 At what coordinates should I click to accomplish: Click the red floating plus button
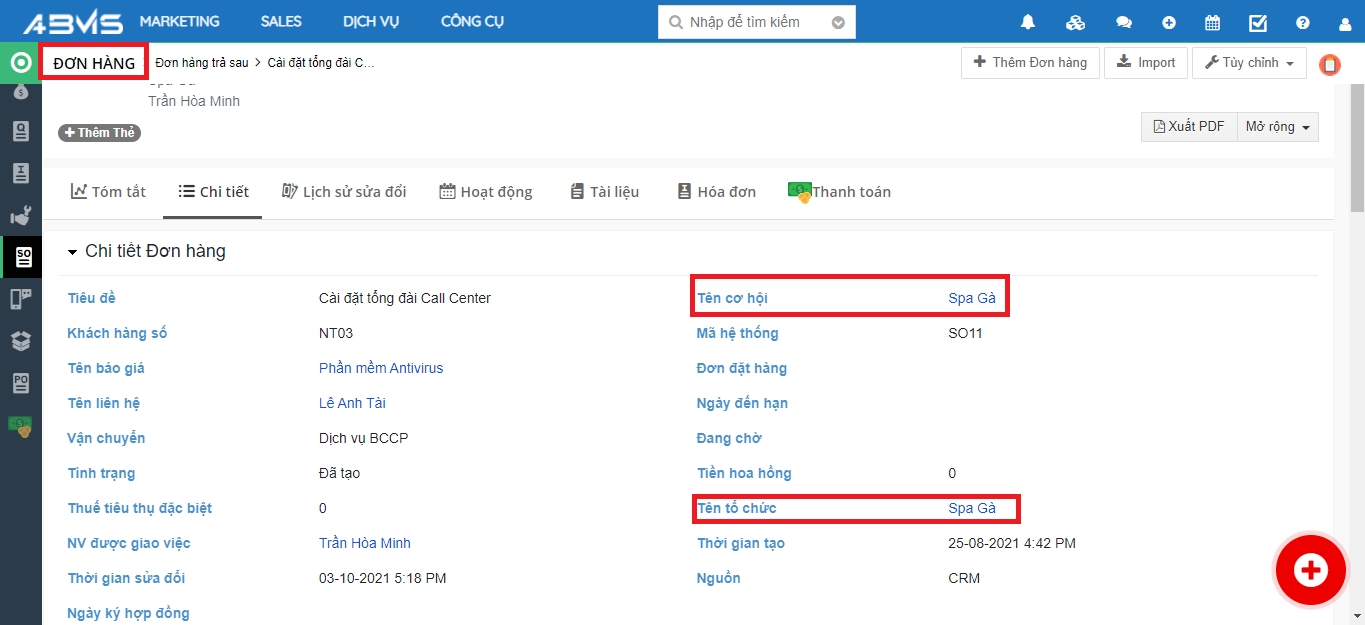(x=1309, y=570)
